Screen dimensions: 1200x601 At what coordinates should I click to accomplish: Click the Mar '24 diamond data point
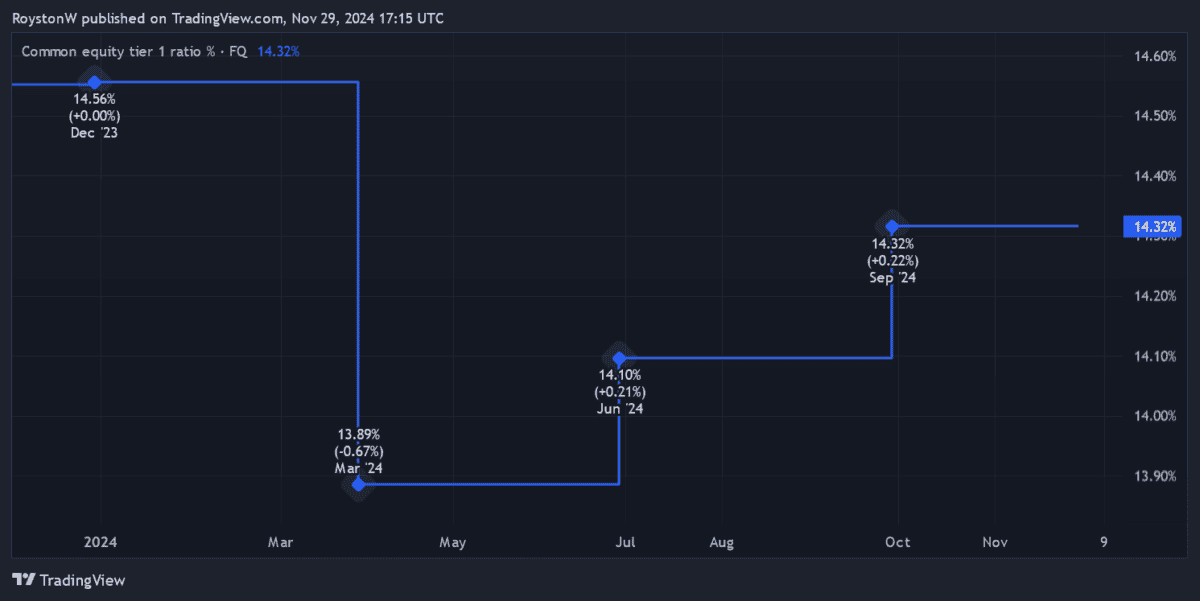tap(357, 484)
